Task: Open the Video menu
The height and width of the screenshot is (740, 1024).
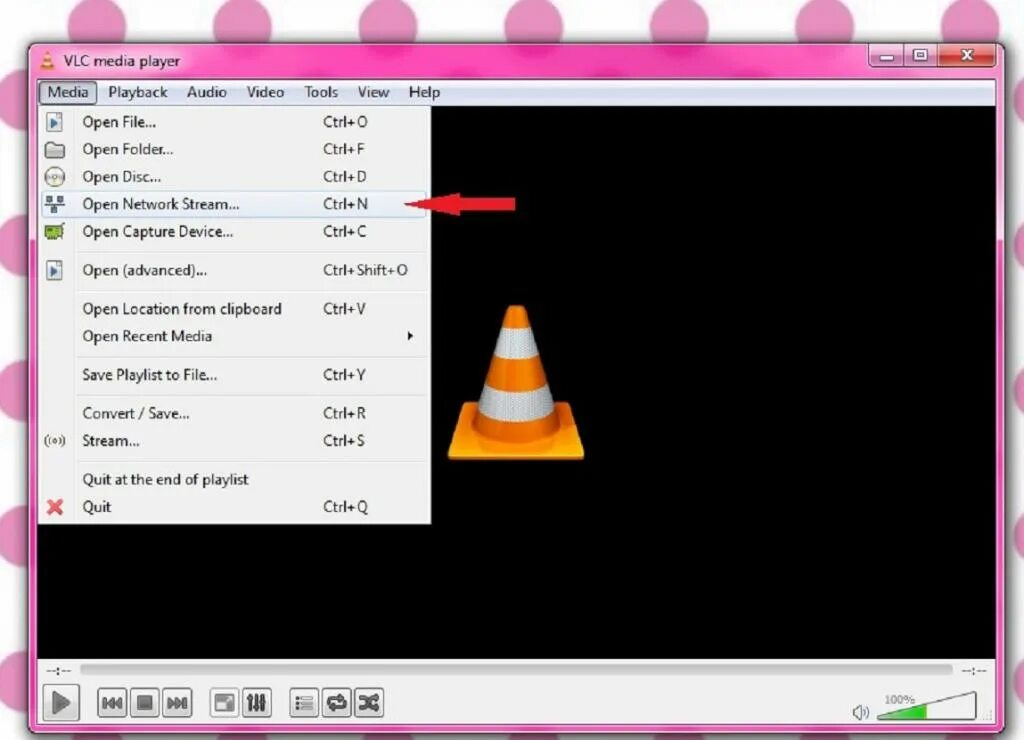Action: click(x=265, y=92)
